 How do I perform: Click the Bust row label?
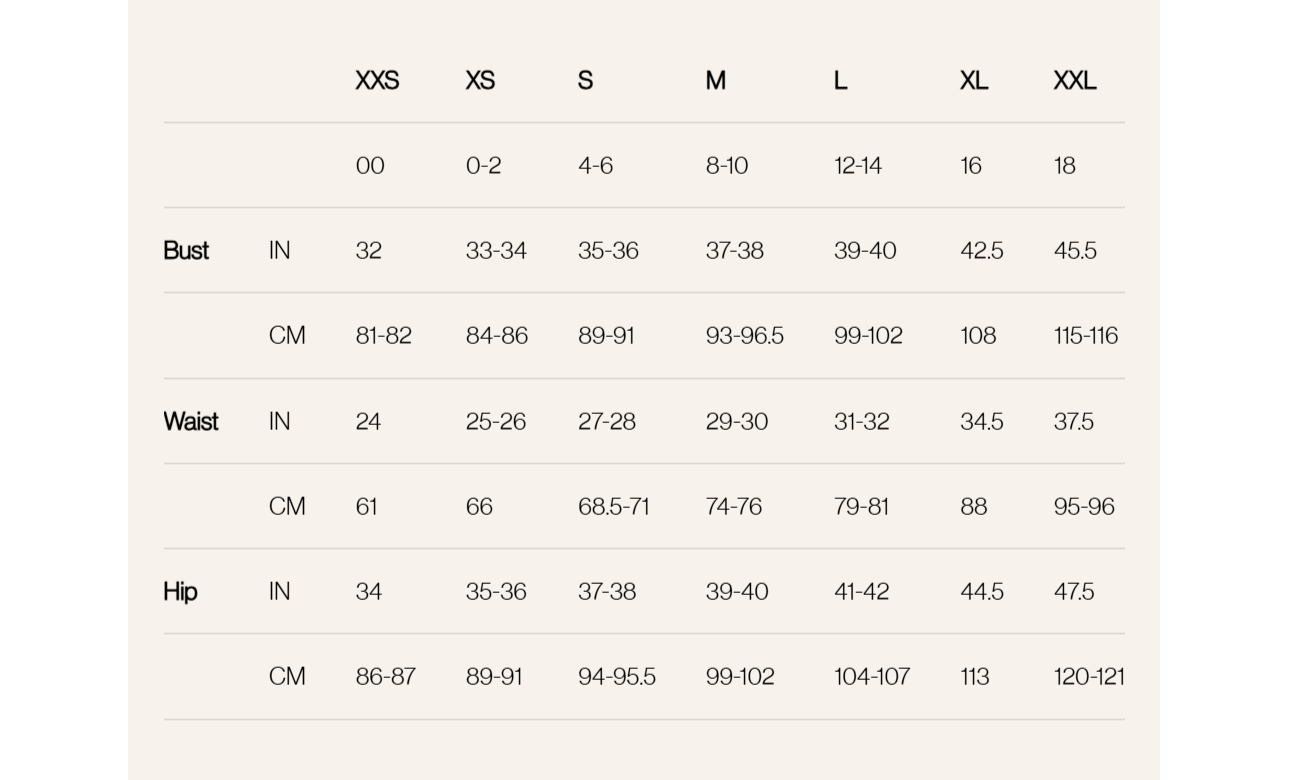pos(186,251)
